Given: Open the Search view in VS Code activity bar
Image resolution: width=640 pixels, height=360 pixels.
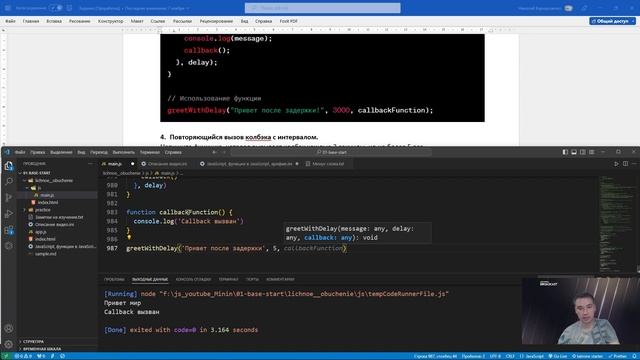Looking at the screenshot, I should [9, 182].
